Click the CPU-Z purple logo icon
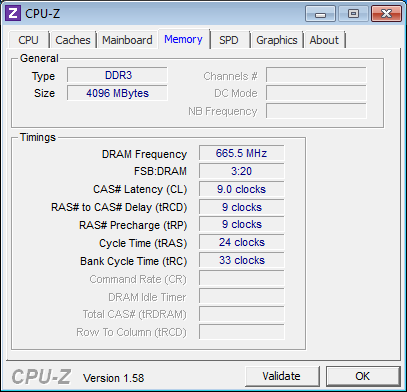This screenshot has height=392, width=407. 13,13
